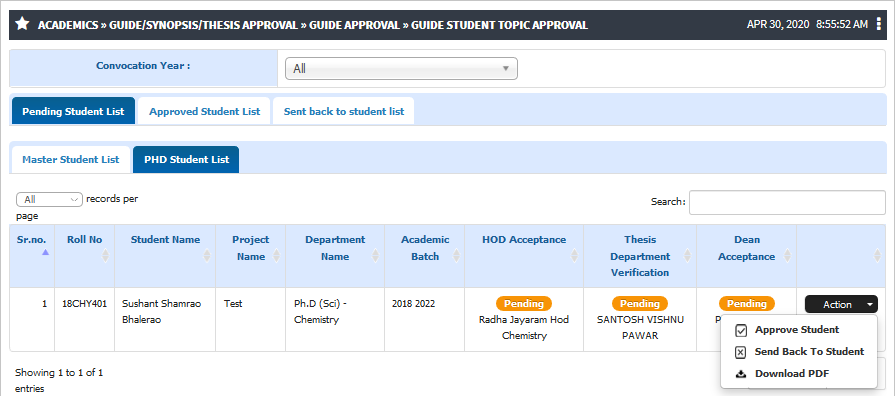Click project name Test cell
895x396 pixels.
(233, 304)
